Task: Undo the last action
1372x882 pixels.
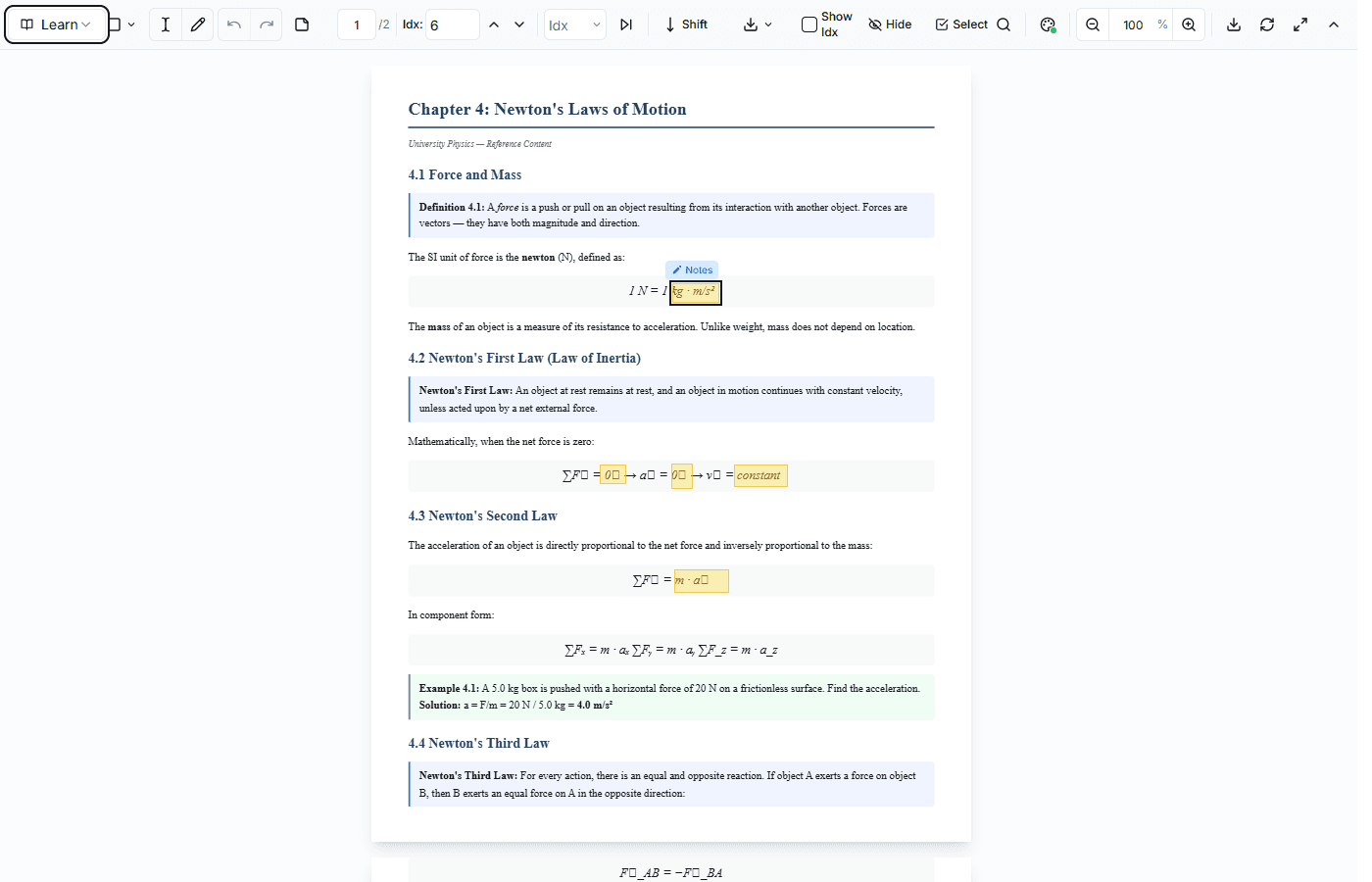Action: pos(234,24)
